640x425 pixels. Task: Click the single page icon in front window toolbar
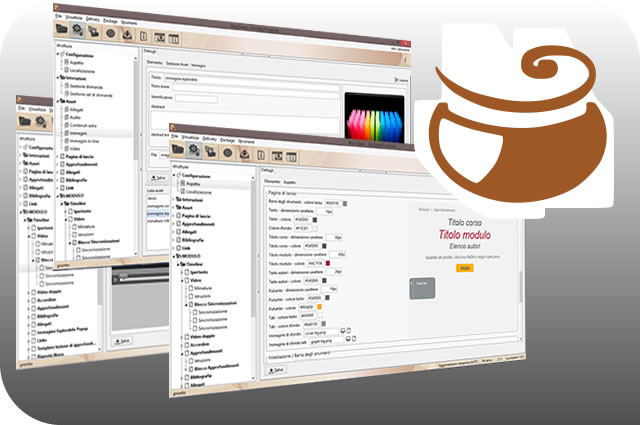point(261,155)
